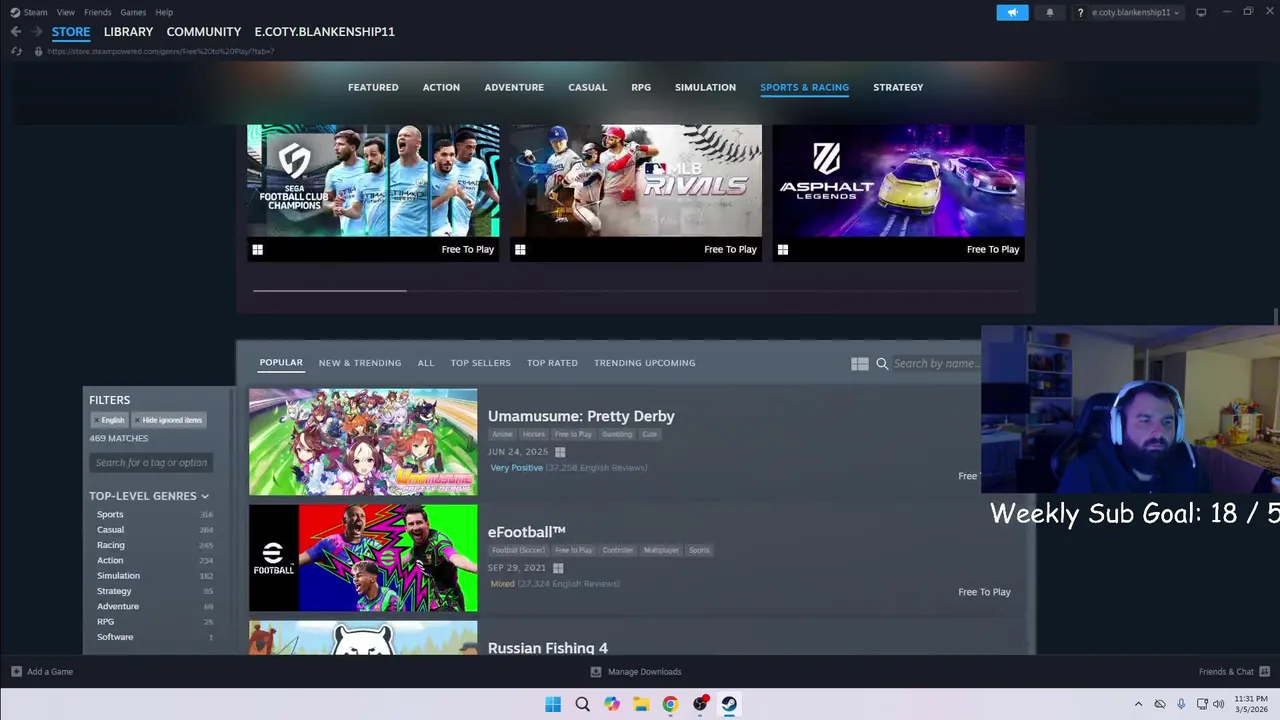Click the taskbar volume speaker icon

tap(1219, 704)
